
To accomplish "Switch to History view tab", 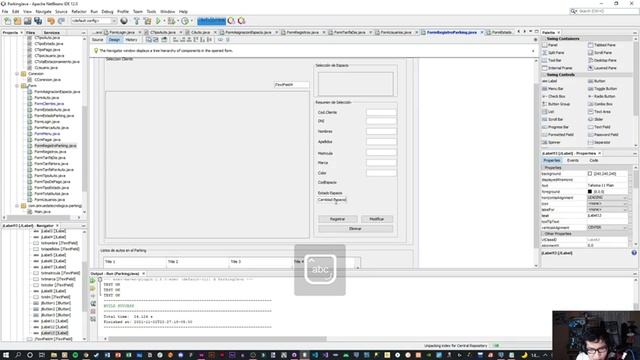I will point(131,40).
